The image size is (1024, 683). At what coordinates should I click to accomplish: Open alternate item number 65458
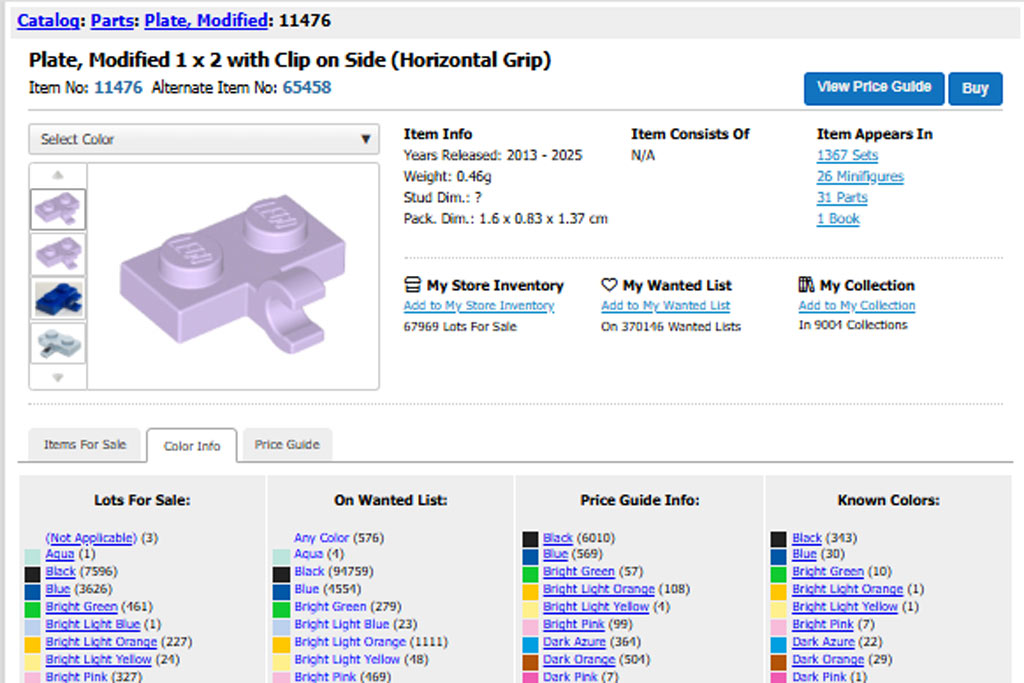pyautogui.click(x=306, y=88)
